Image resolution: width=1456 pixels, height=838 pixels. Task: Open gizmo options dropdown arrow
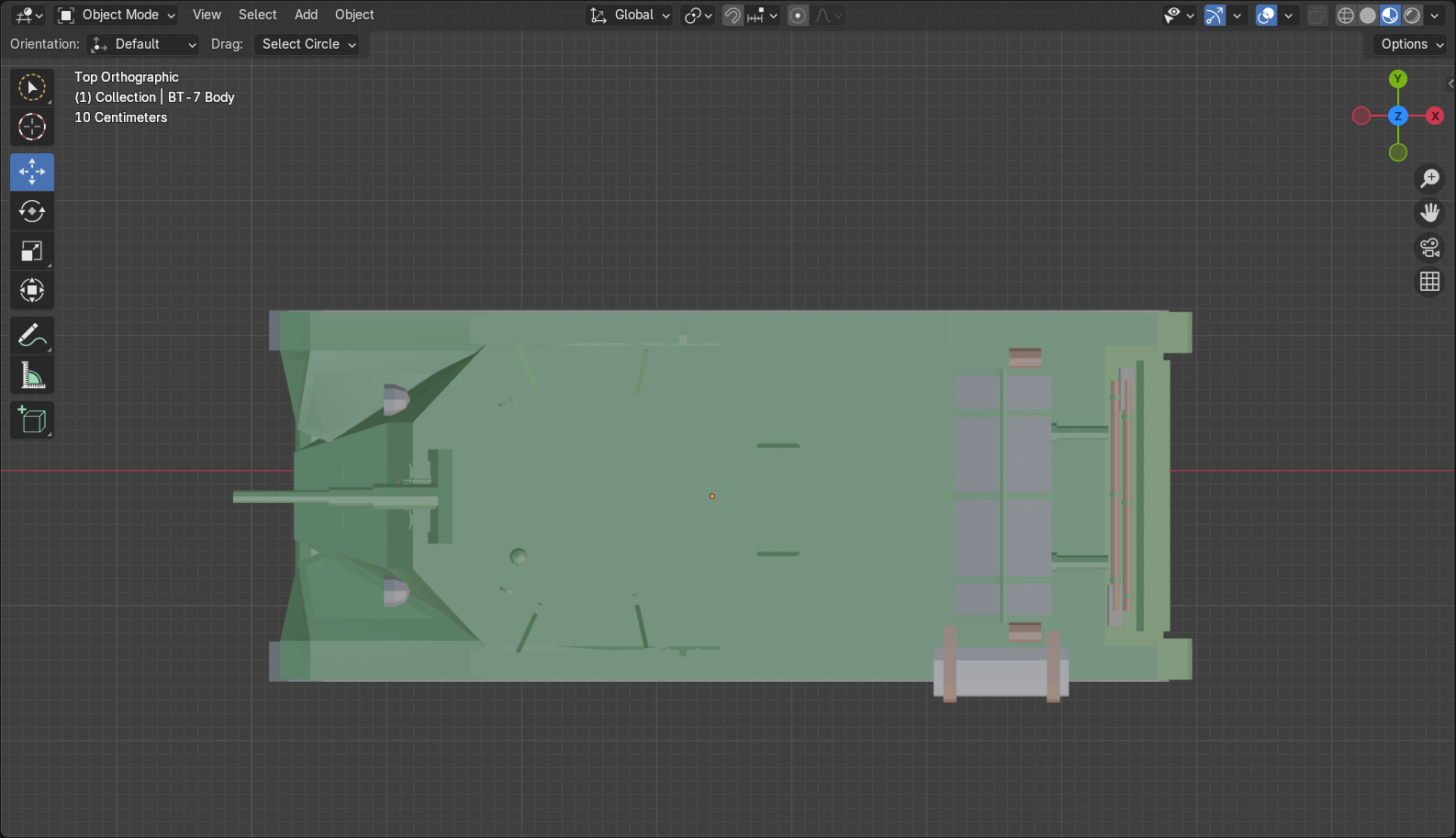pyautogui.click(x=1237, y=16)
